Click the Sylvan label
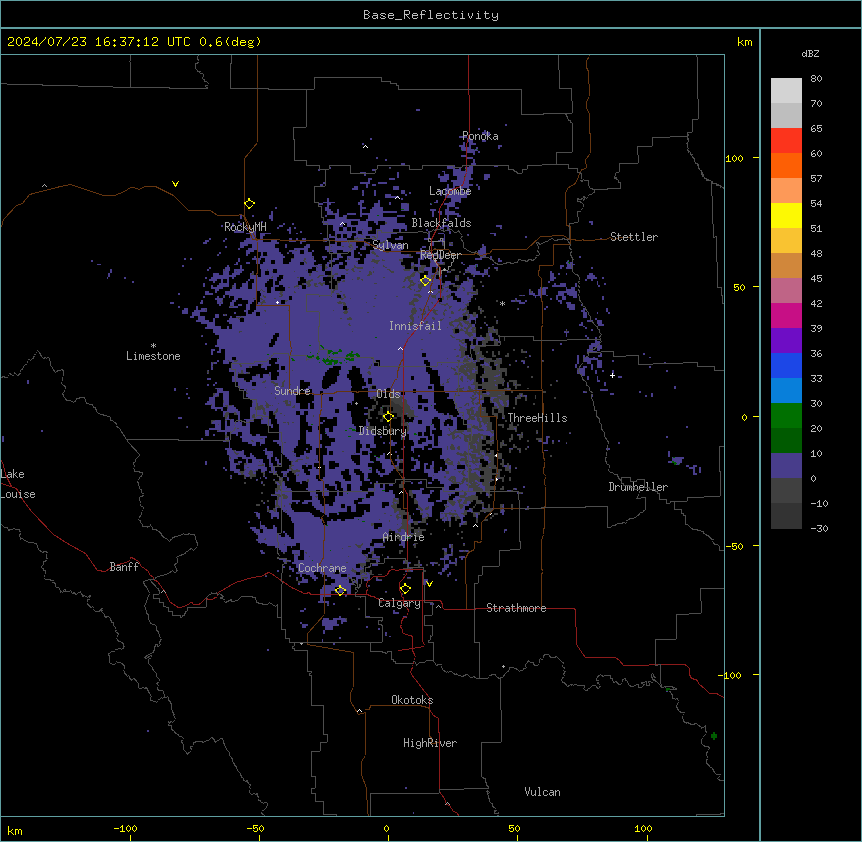 pyautogui.click(x=390, y=245)
